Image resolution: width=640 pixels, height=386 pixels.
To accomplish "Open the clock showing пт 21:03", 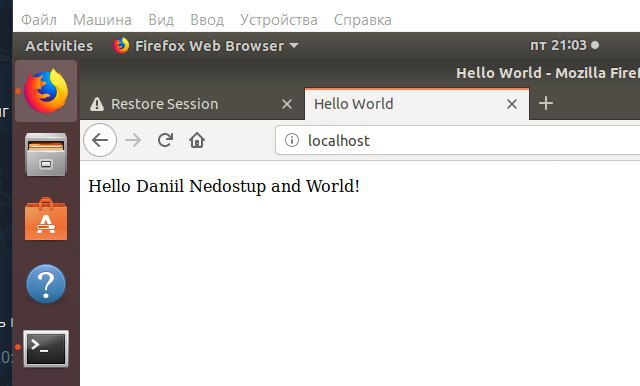I will [x=564, y=45].
